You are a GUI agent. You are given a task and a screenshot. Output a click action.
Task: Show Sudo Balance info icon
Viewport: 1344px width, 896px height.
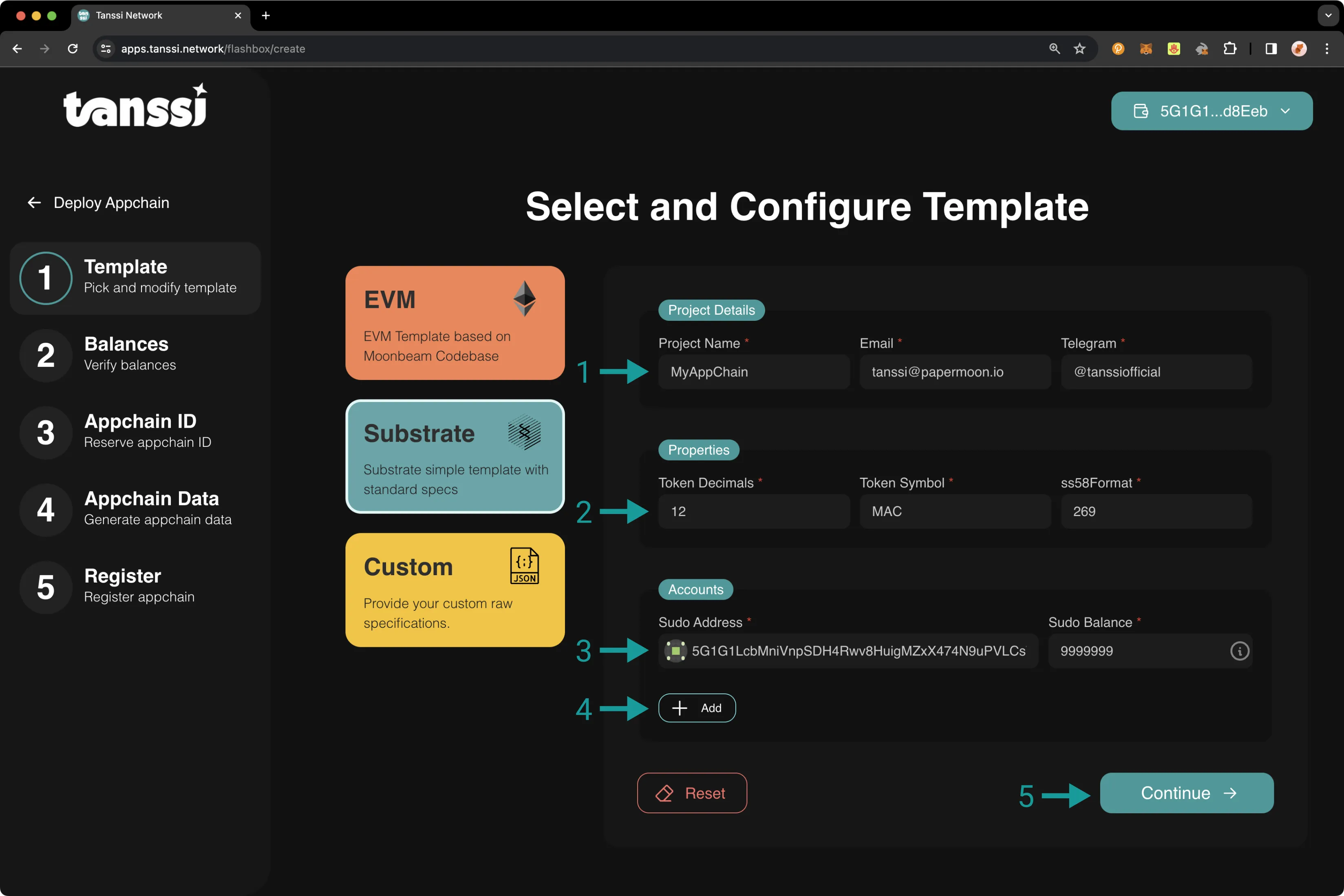[1239, 651]
